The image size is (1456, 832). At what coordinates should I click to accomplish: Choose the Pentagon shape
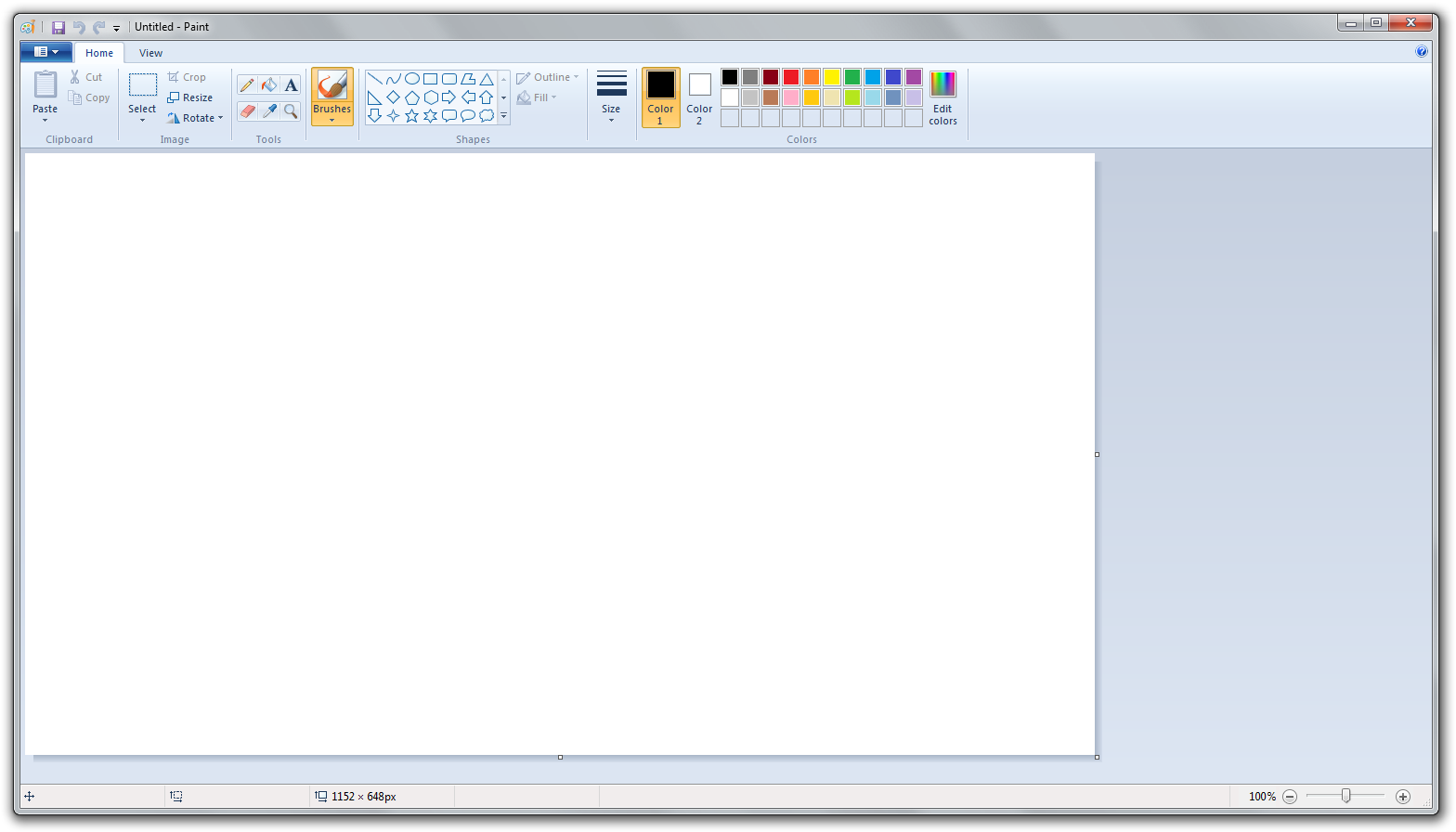[x=411, y=97]
